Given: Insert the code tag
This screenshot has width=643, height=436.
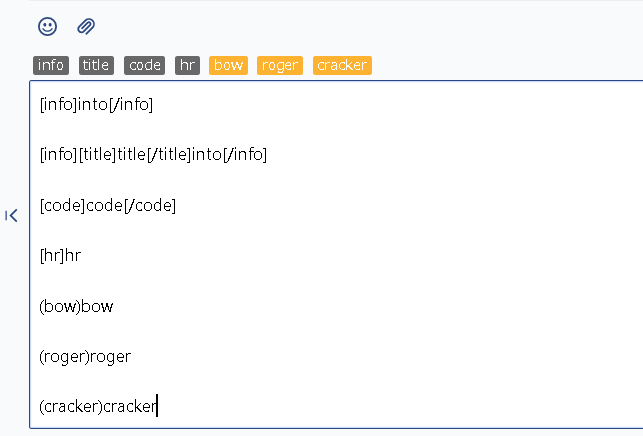Looking at the screenshot, I should point(144,65).
